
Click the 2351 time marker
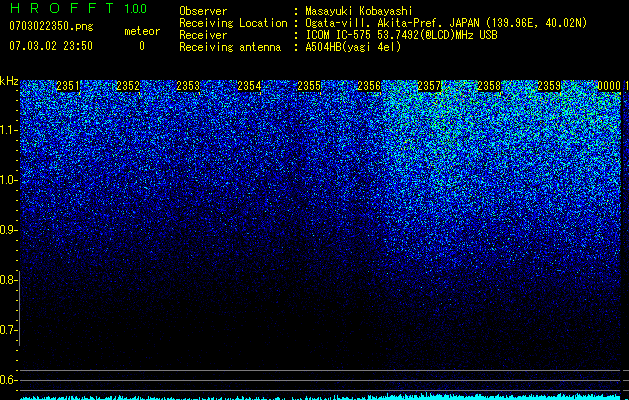coord(68,86)
